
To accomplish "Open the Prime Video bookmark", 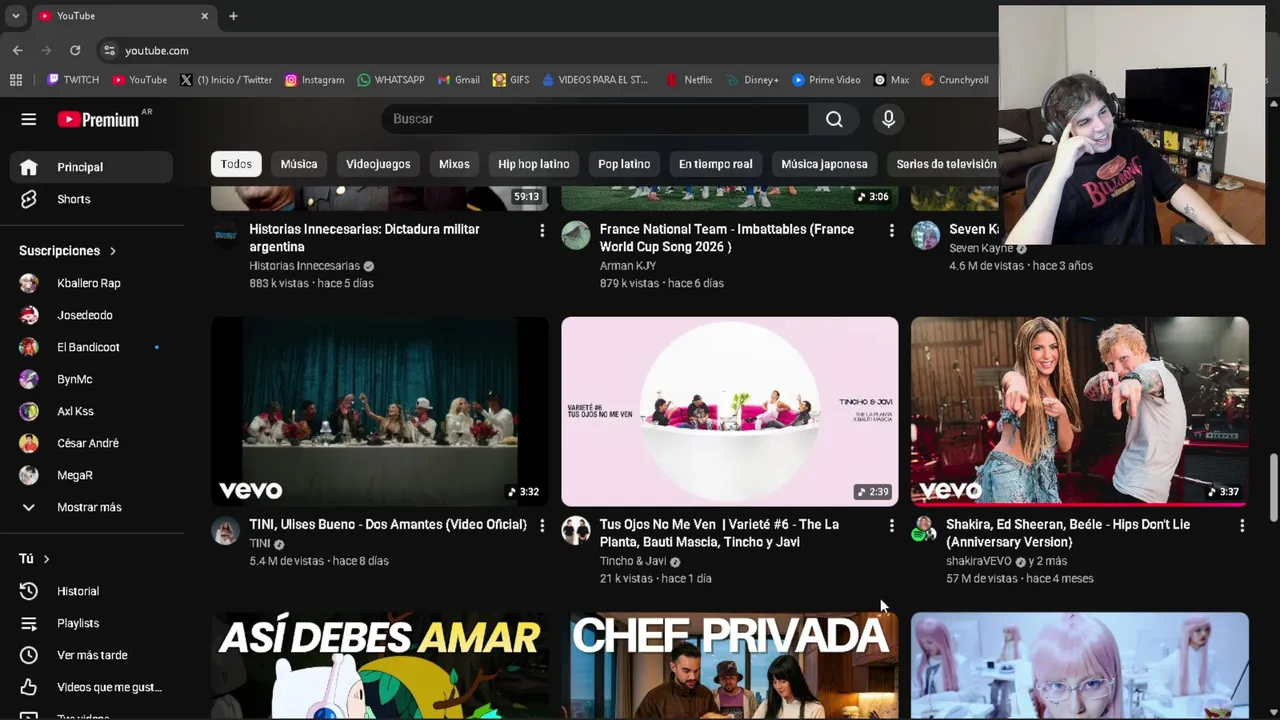I will [826, 80].
